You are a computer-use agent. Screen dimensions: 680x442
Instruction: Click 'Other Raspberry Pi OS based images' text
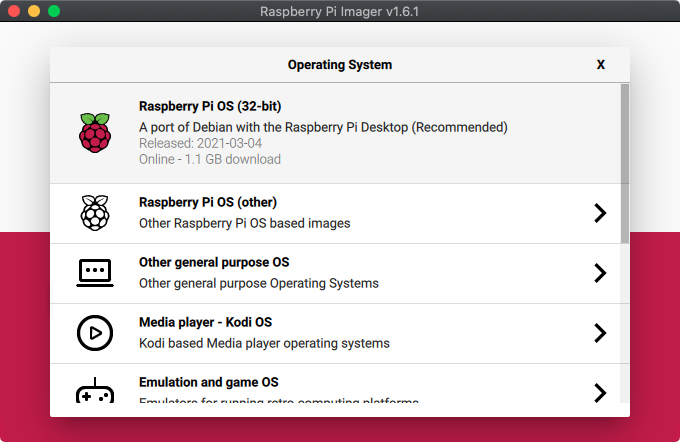(245, 223)
